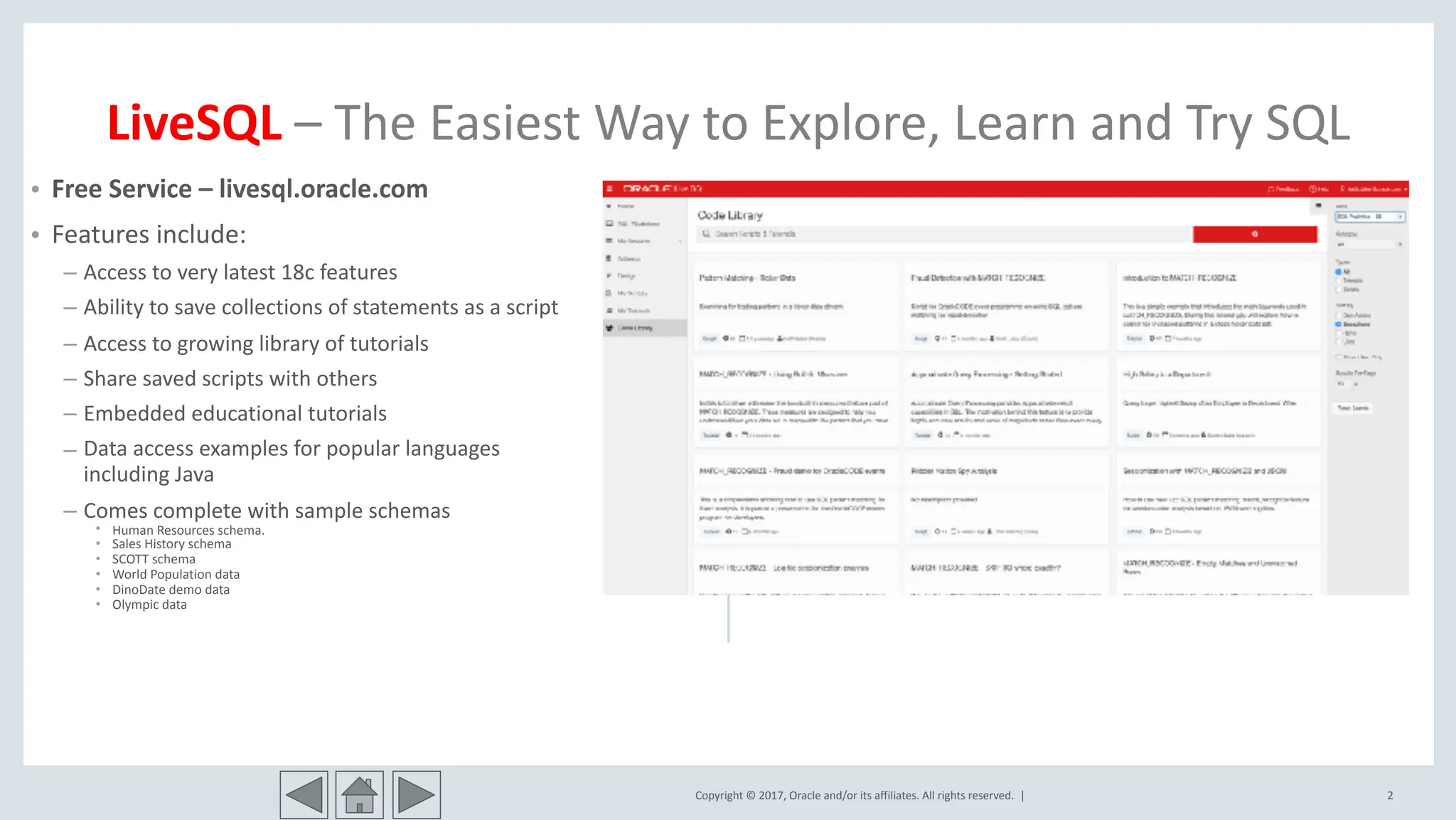Open the Category dropdown

pos(1369,245)
